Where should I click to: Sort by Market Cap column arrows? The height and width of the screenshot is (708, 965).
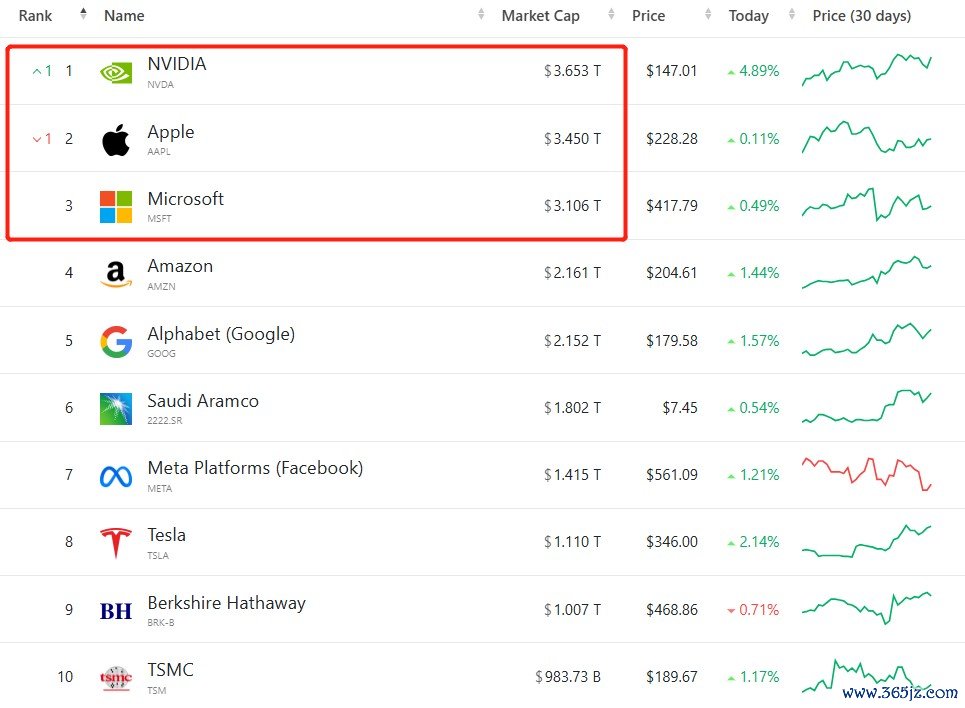pyautogui.click(x=611, y=14)
